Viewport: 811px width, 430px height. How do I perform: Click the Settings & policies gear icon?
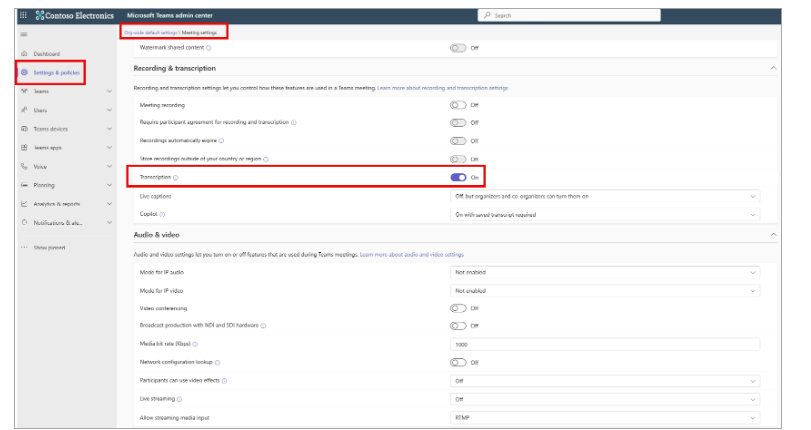[x=24, y=72]
